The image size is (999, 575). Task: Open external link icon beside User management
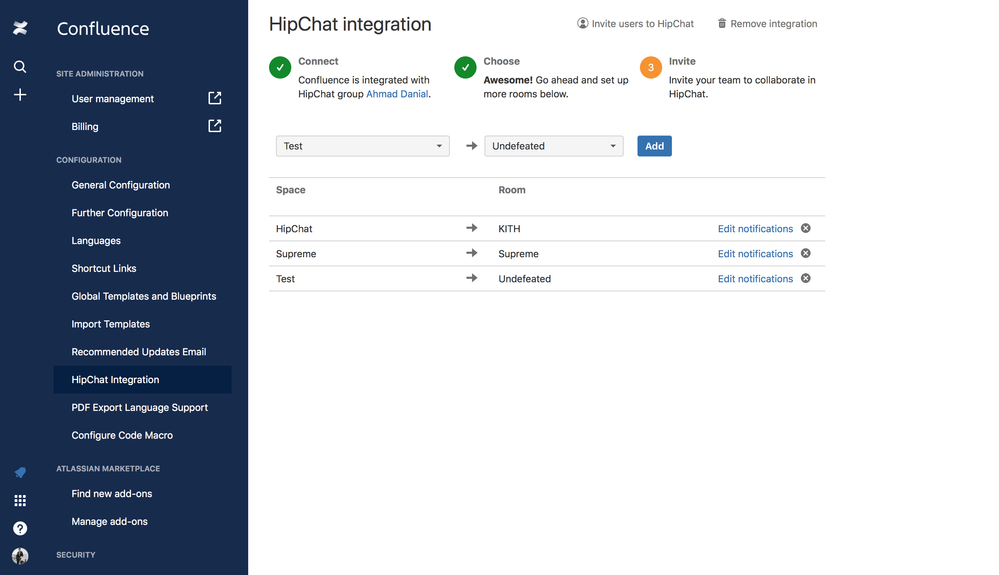pyautogui.click(x=215, y=98)
